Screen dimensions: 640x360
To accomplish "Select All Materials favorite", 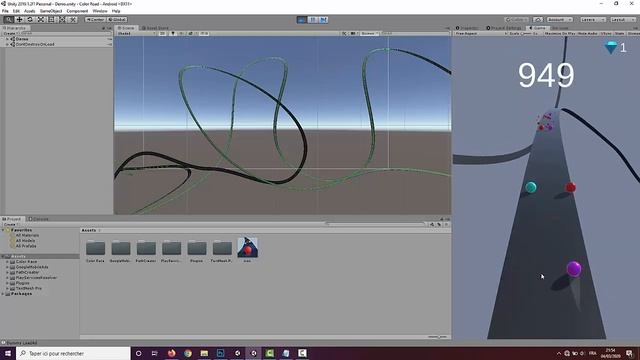I will click(x=27, y=236).
